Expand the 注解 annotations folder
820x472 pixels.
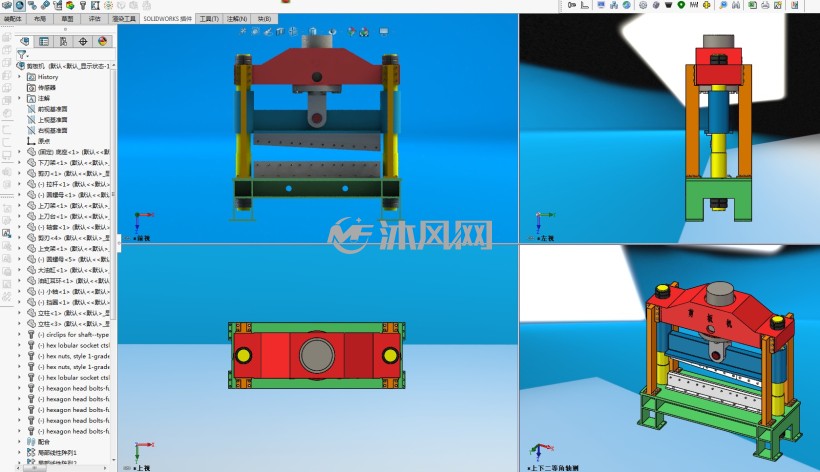click(19, 98)
